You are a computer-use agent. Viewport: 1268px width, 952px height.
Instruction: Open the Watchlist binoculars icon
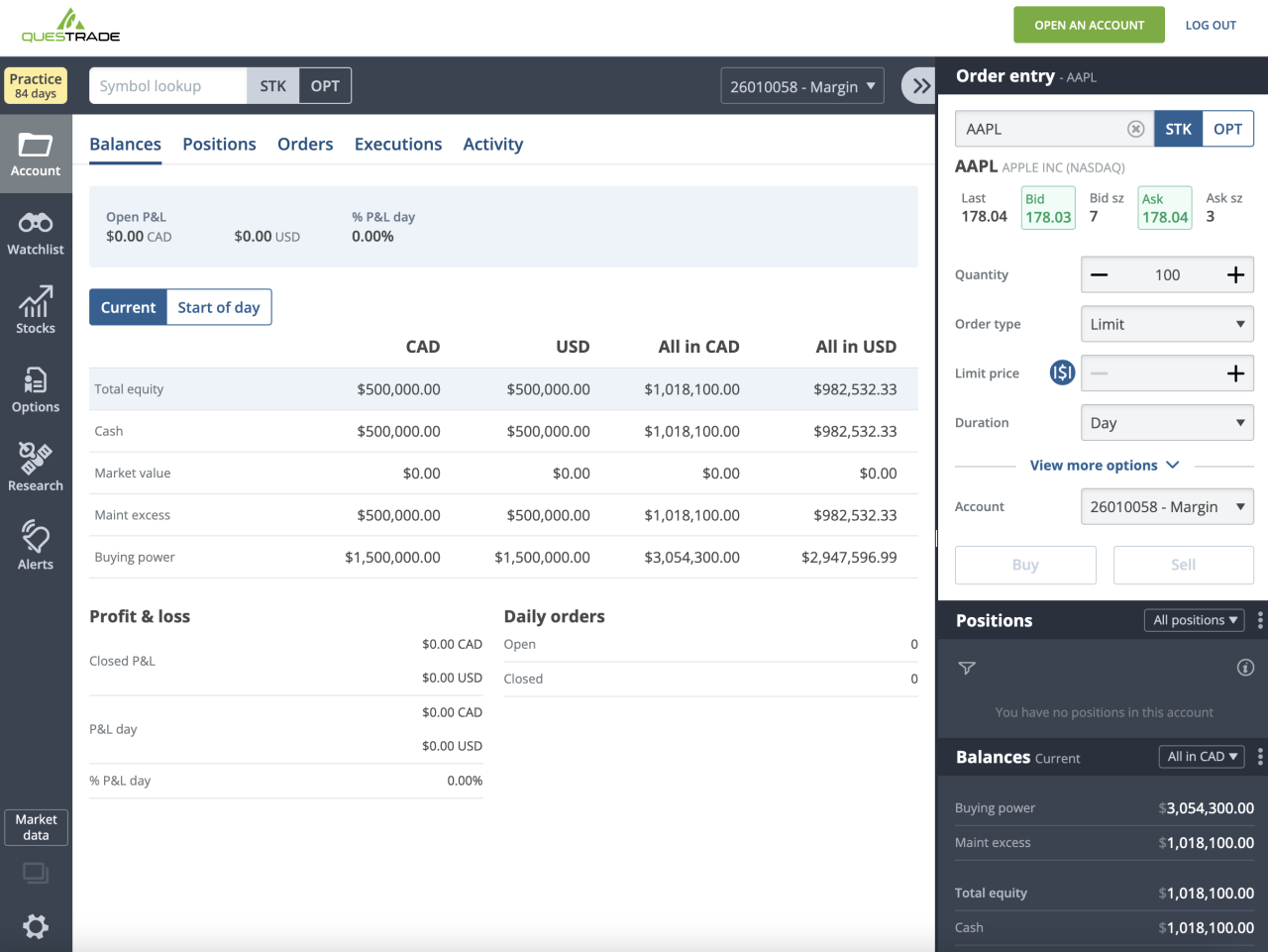[36, 223]
